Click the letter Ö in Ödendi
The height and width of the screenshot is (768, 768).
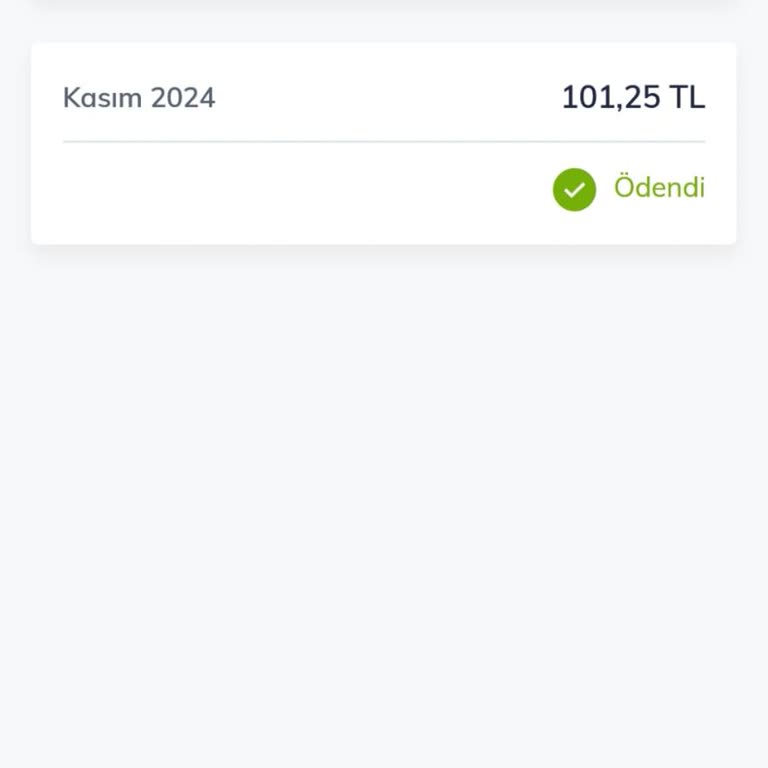click(x=624, y=187)
